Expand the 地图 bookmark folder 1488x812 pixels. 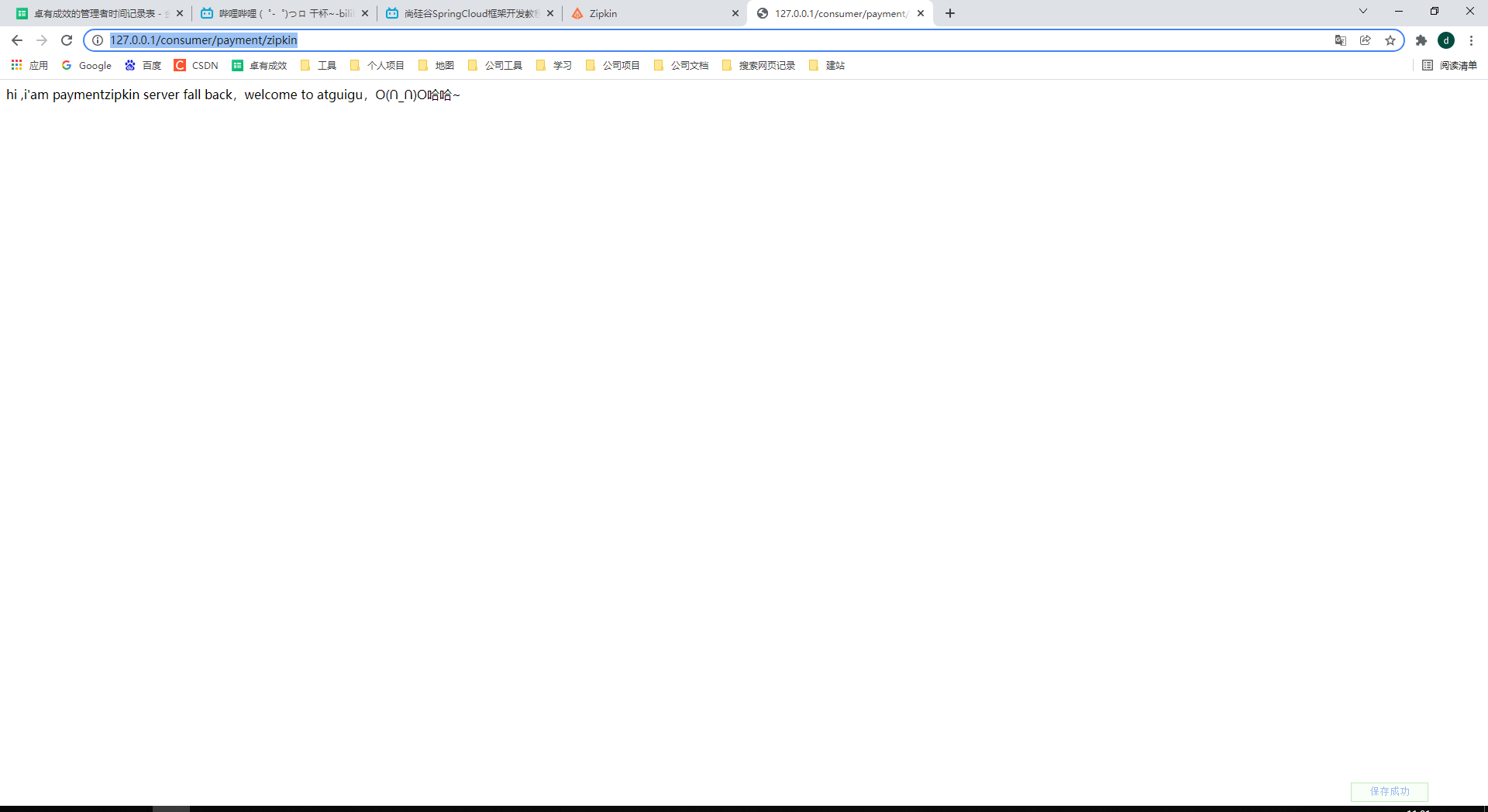(x=436, y=65)
